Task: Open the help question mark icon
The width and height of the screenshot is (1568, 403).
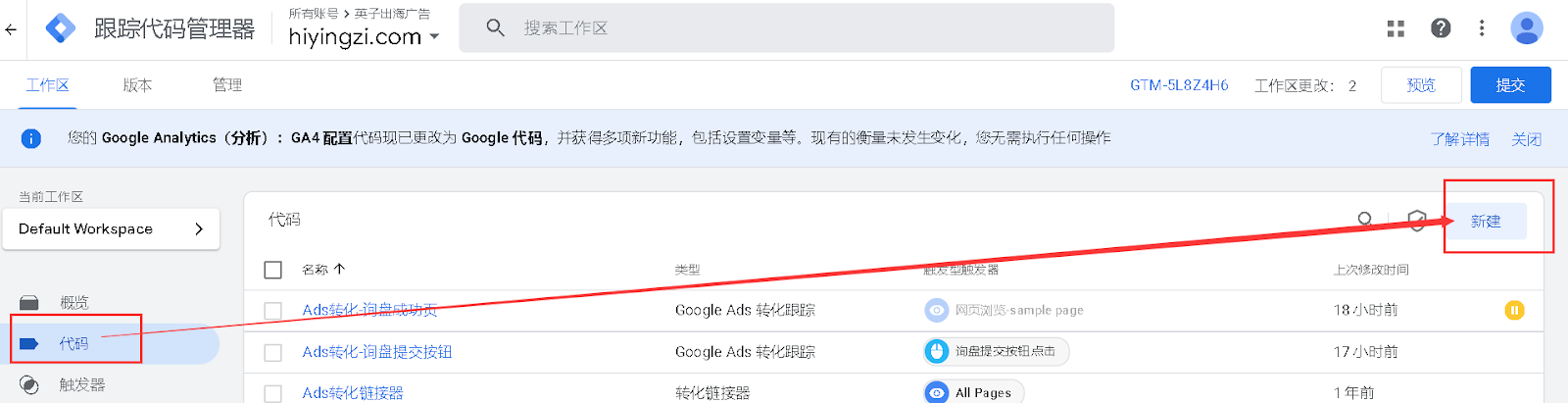Action: pos(1441,28)
